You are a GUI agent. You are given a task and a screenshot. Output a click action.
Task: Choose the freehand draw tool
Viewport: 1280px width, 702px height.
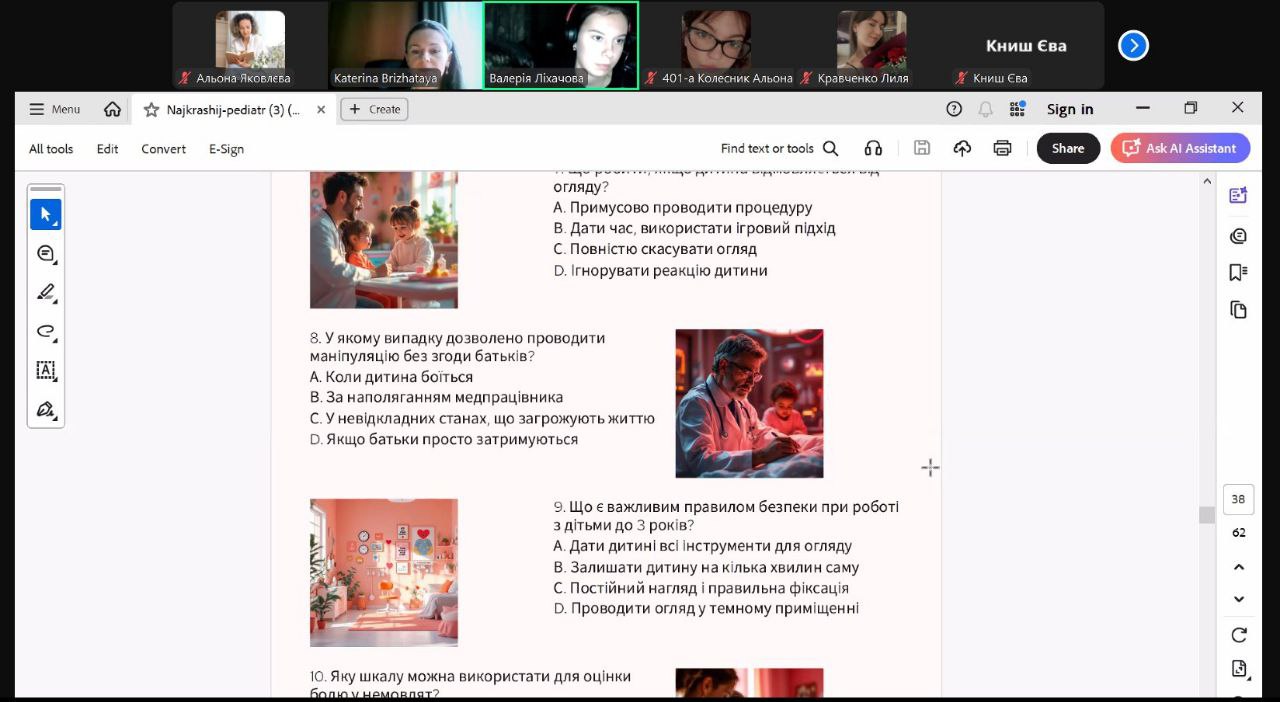(x=45, y=331)
